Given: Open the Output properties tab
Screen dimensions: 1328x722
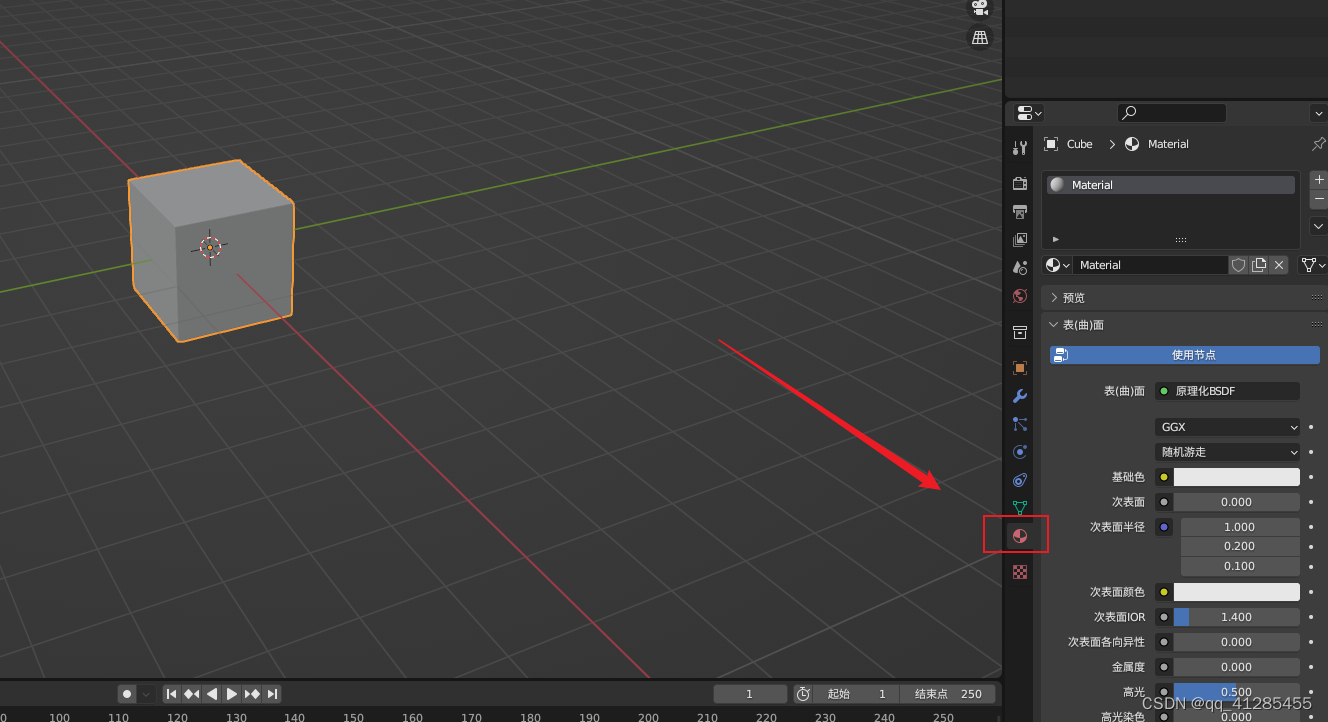Looking at the screenshot, I should [1020, 212].
